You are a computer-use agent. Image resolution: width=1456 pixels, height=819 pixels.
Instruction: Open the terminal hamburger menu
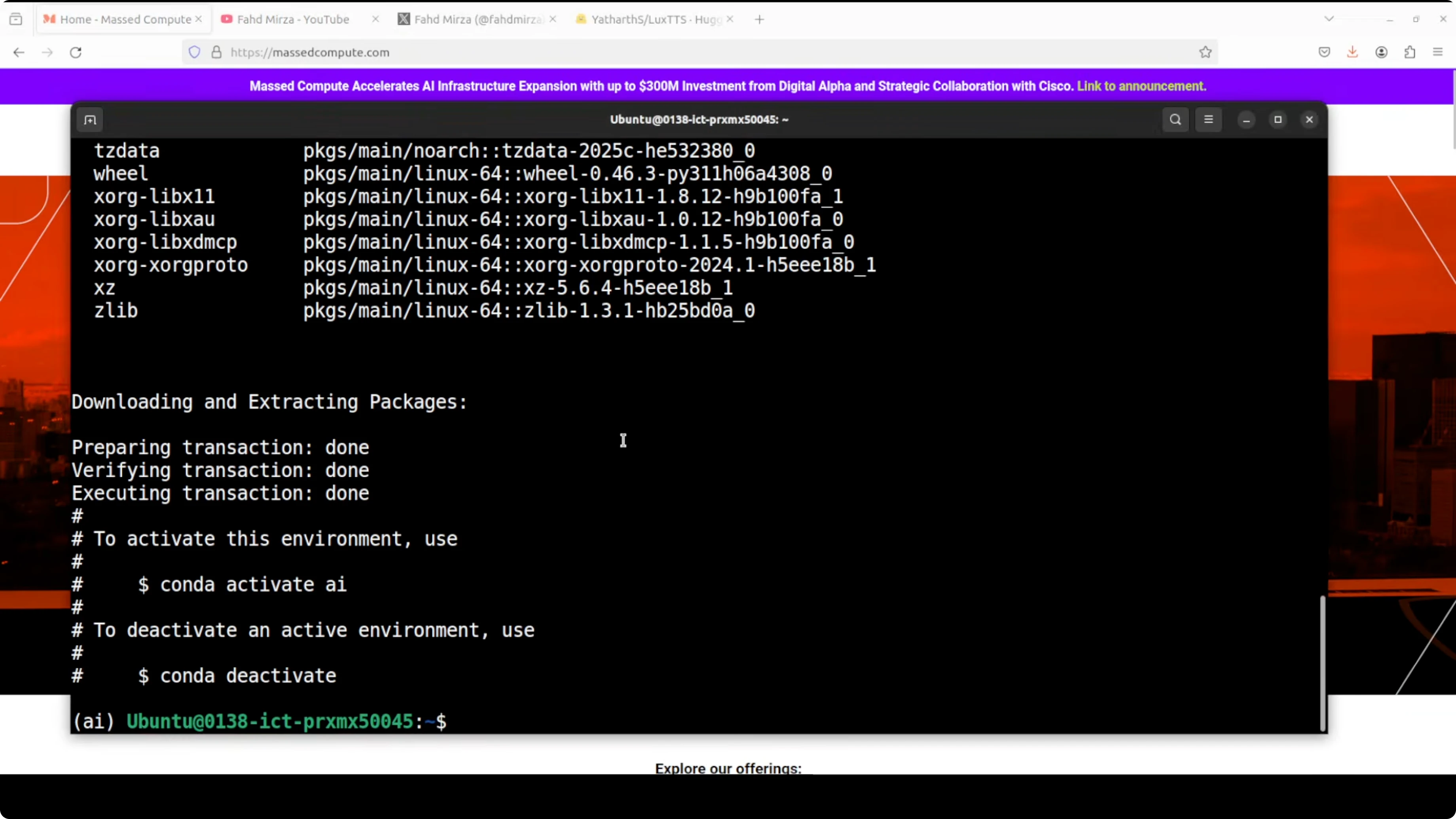tap(1208, 119)
